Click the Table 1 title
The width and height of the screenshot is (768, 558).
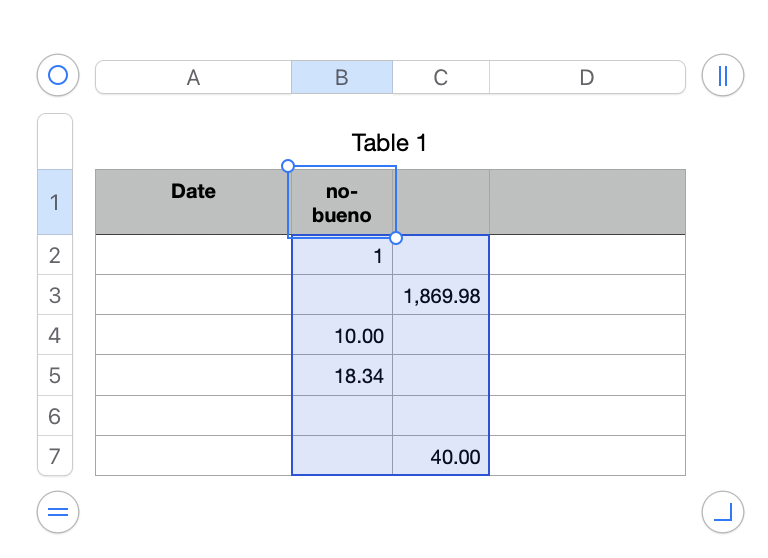tap(389, 143)
